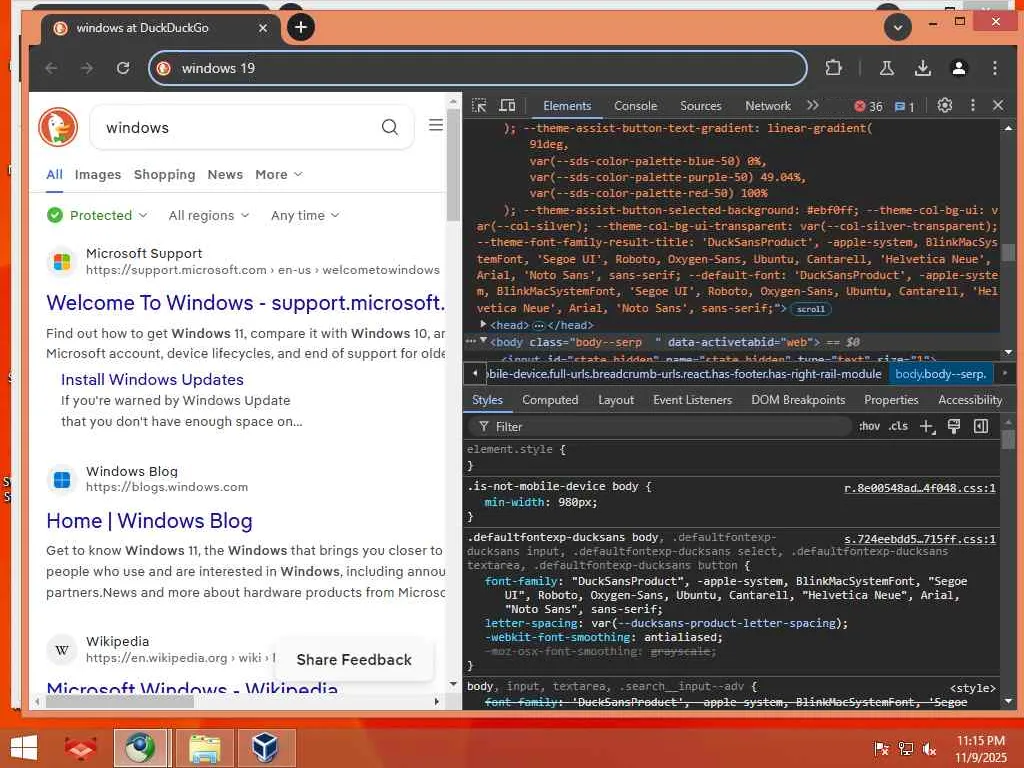Open the File Explorer taskbar icon
This screenshot has height=768, width=1024.
(204, 748)
